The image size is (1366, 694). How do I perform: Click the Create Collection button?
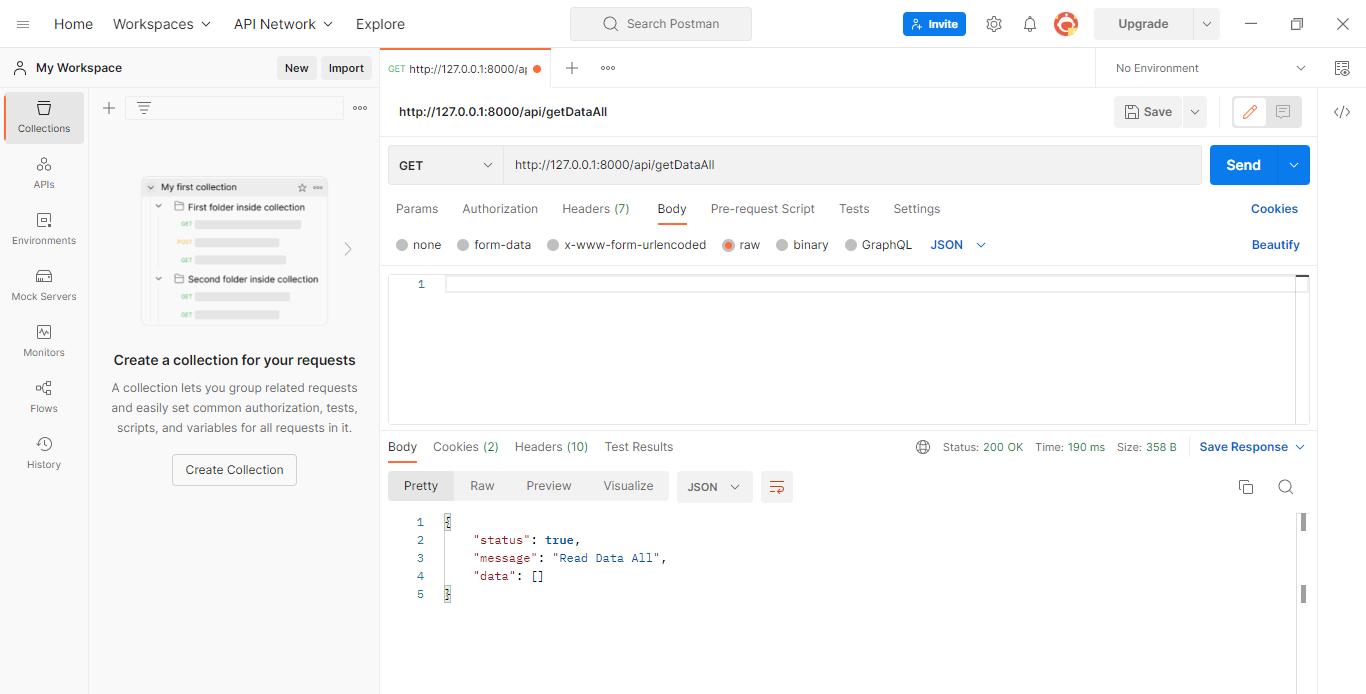point(234,470)
